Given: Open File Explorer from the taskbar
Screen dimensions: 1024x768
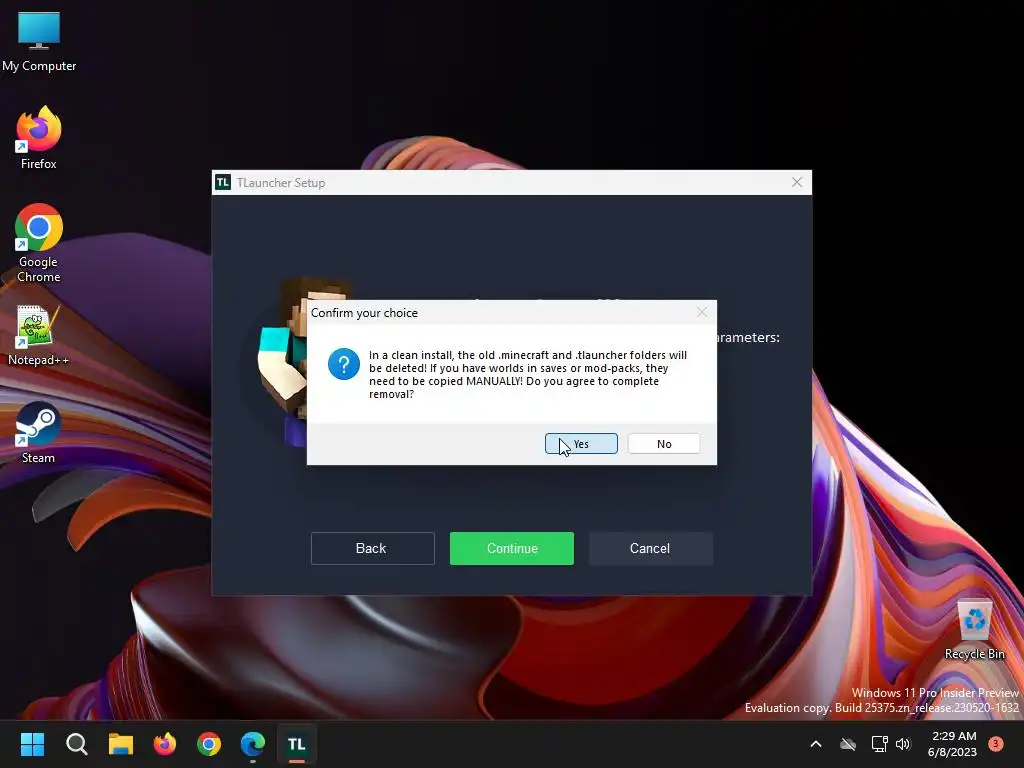Looking at the screenshot, I should [121, 744].
